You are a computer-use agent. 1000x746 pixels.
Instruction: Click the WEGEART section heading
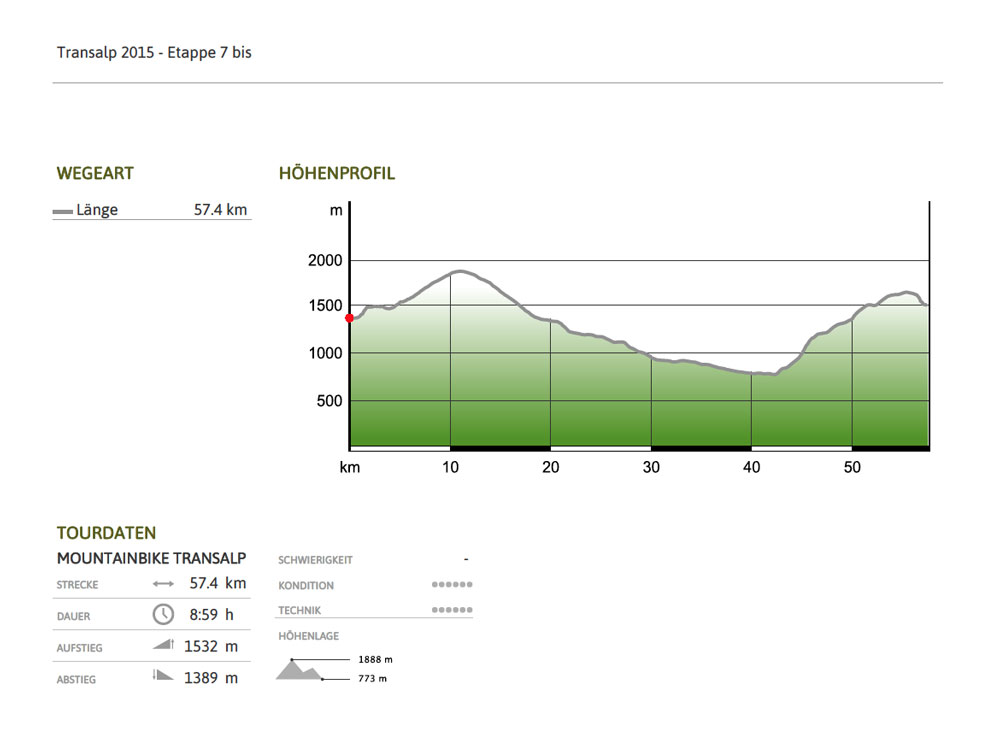pyautogui.click(x=95, y=173)
